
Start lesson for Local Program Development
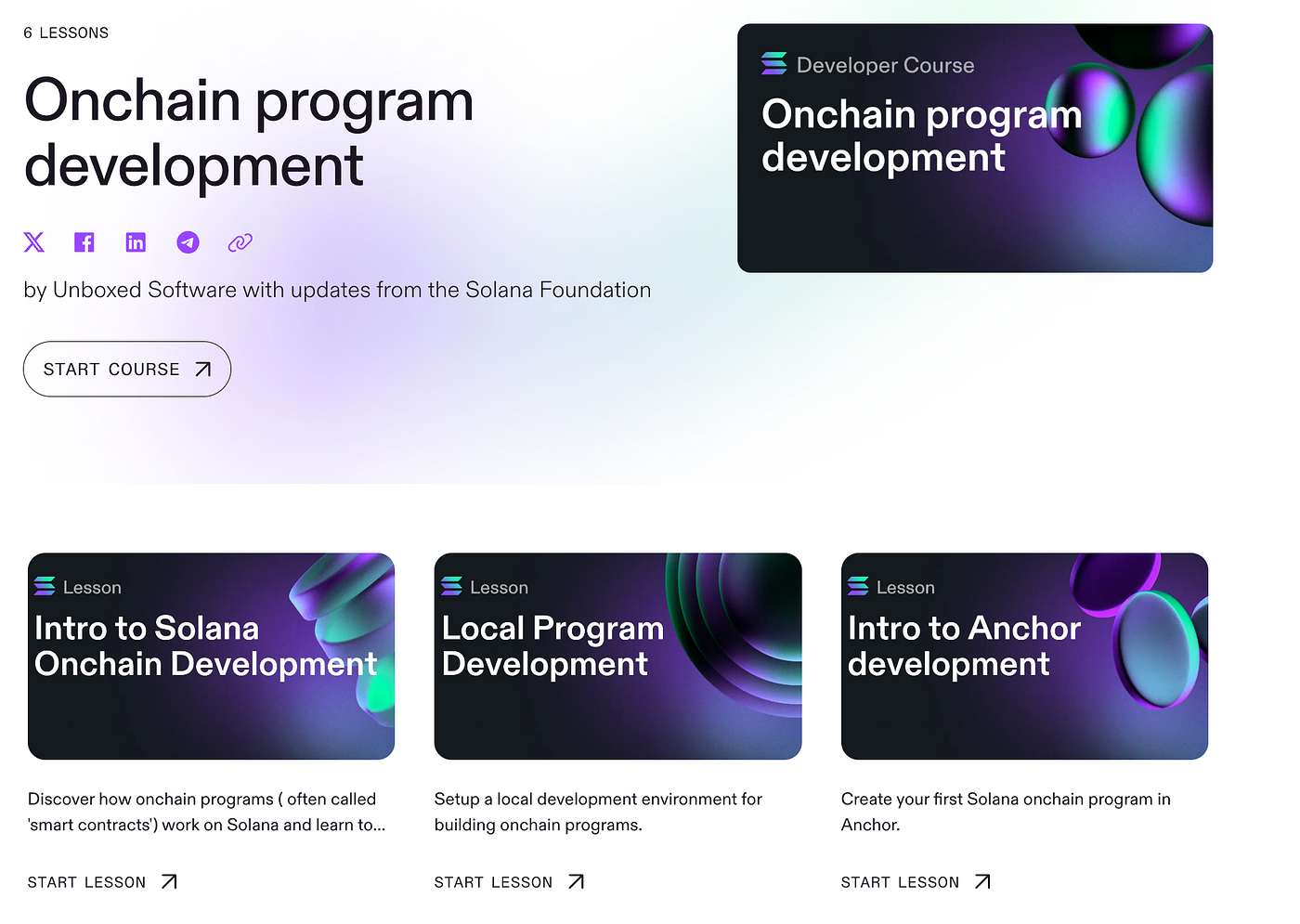click(509, 882)
